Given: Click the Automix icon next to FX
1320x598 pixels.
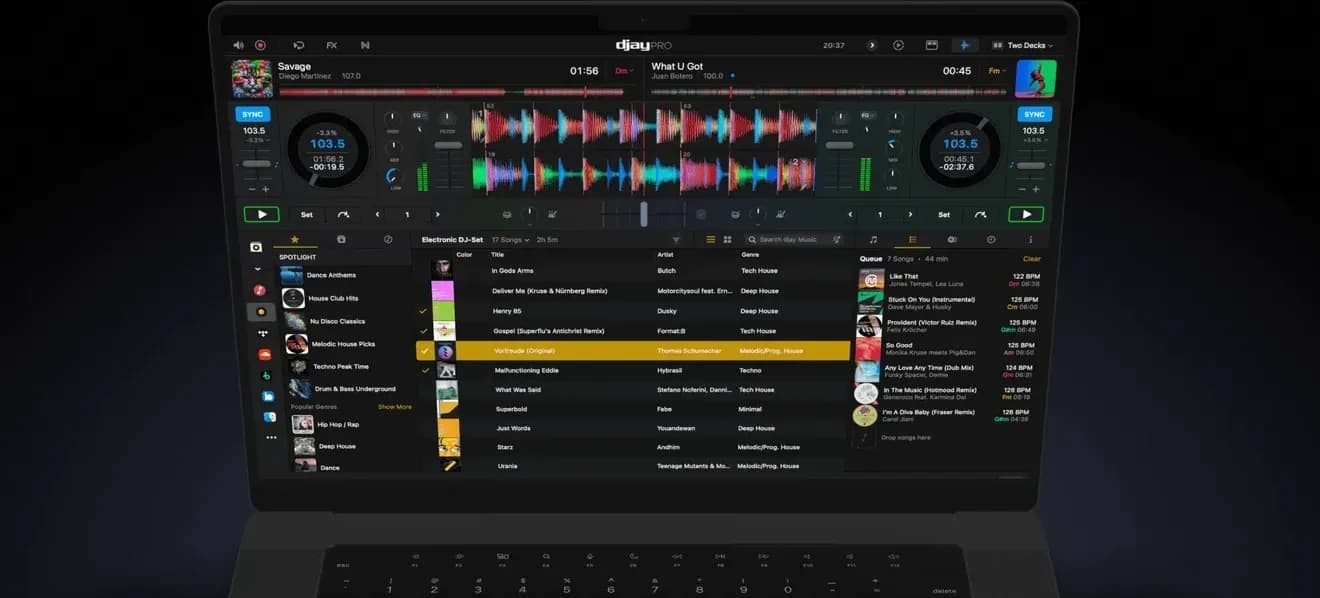Looking at the screenshot, I should [x=365, y=45].
